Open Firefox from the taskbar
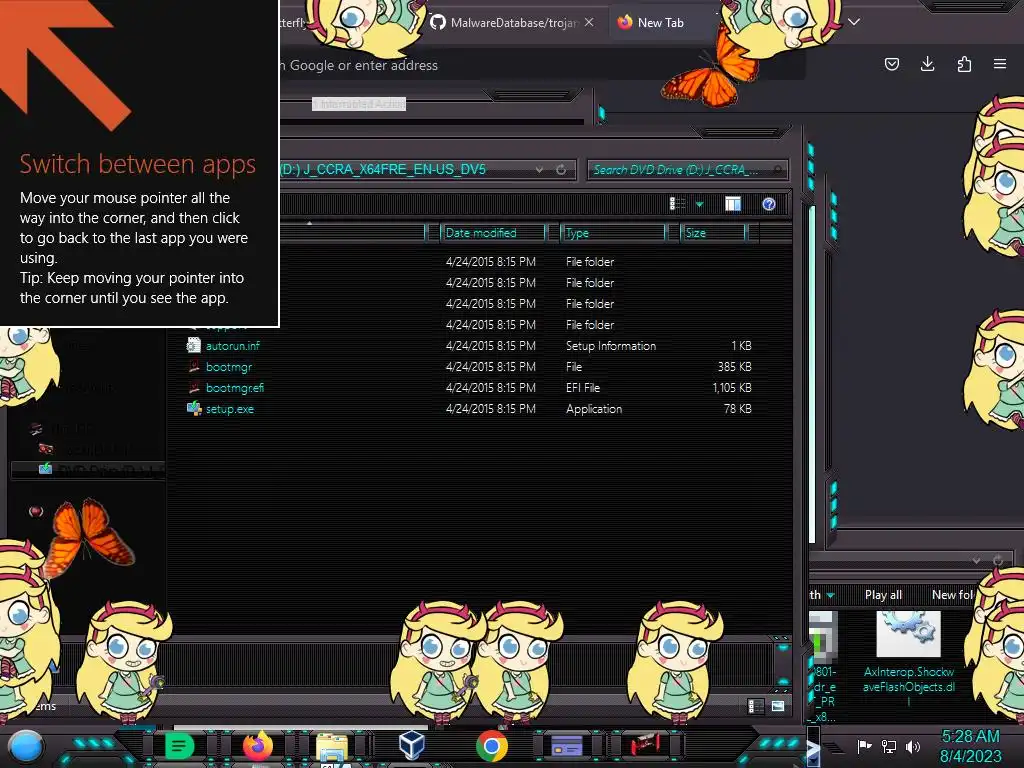 pyautogui.click(x=258, y=745)
